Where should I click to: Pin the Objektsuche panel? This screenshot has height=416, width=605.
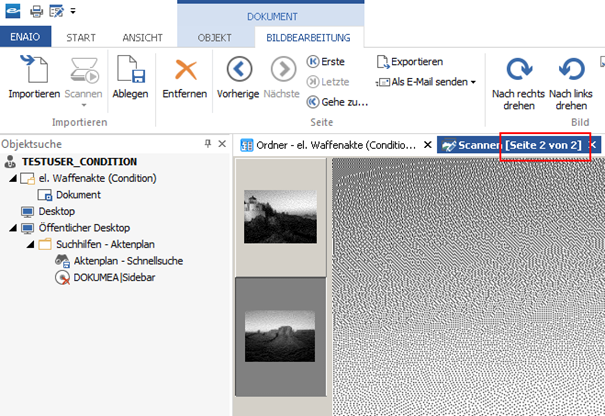[208, 144]
